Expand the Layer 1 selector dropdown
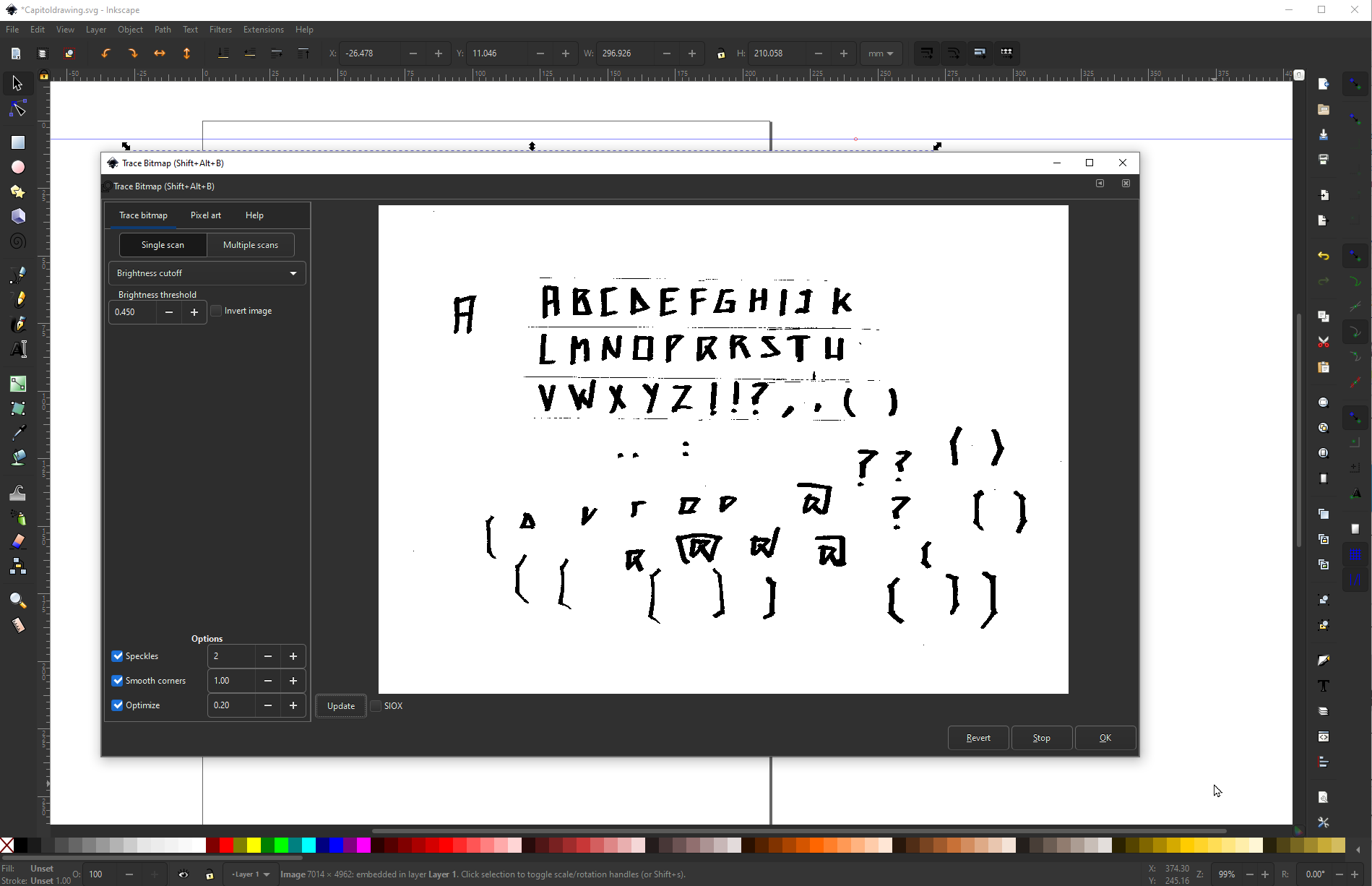The image size is (1372, 886). [x=250, y=874]
